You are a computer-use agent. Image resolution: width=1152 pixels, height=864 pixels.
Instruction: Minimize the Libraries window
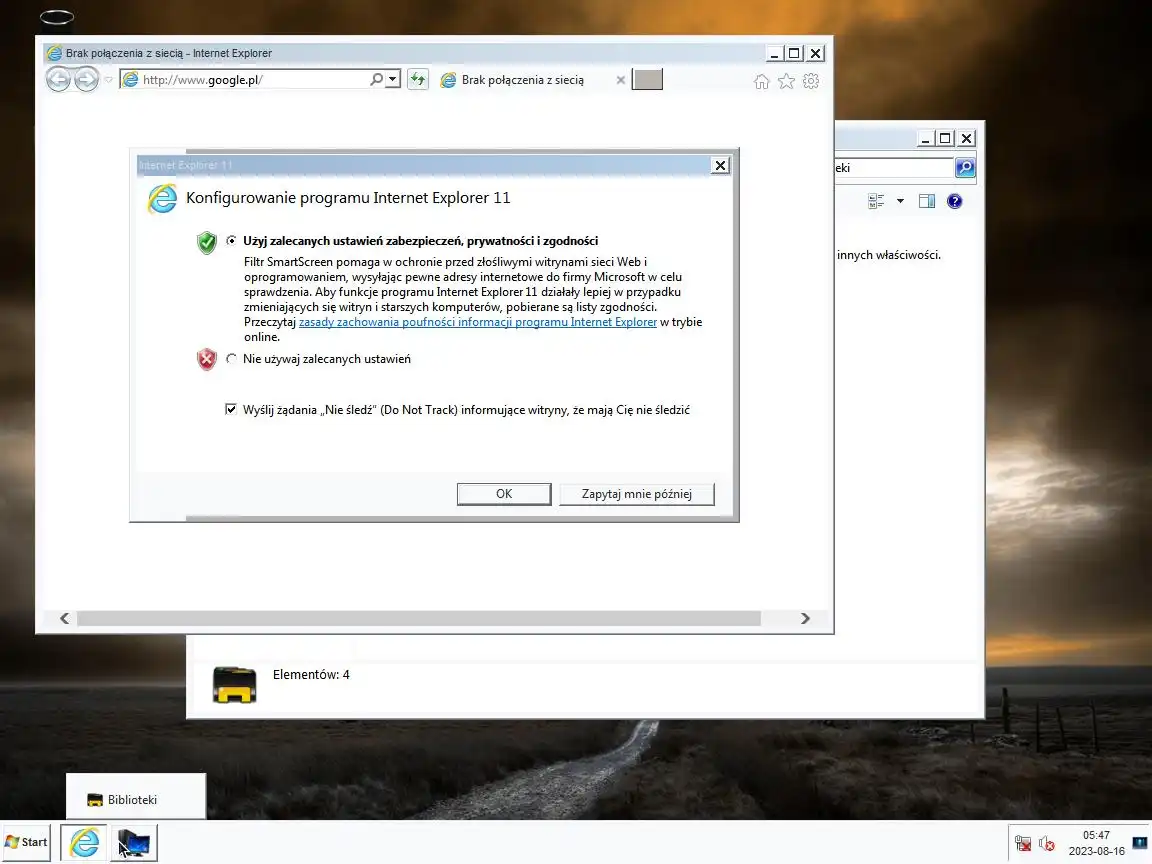pos(926,138)
